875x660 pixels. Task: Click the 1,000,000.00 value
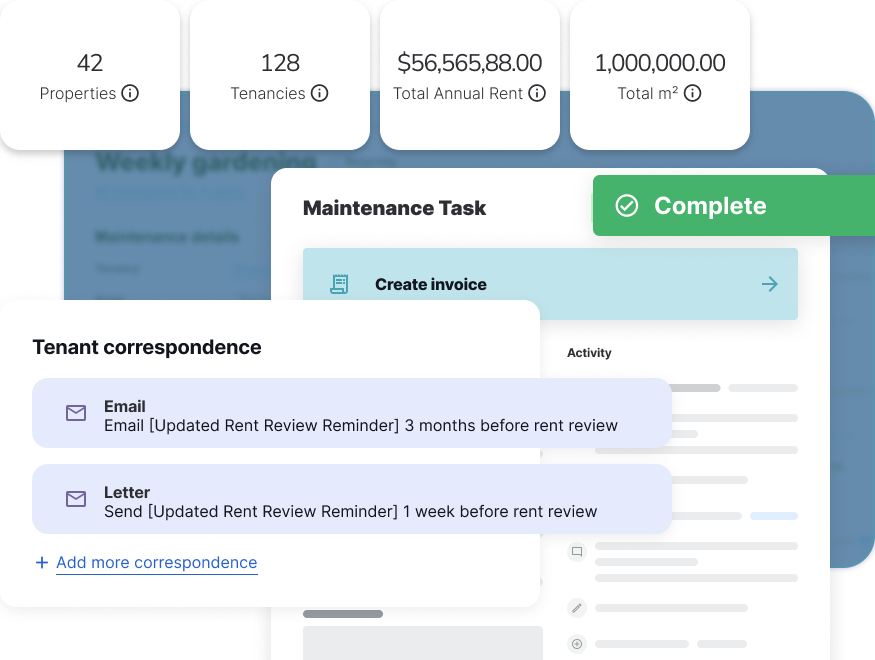(x=660, y=62)
